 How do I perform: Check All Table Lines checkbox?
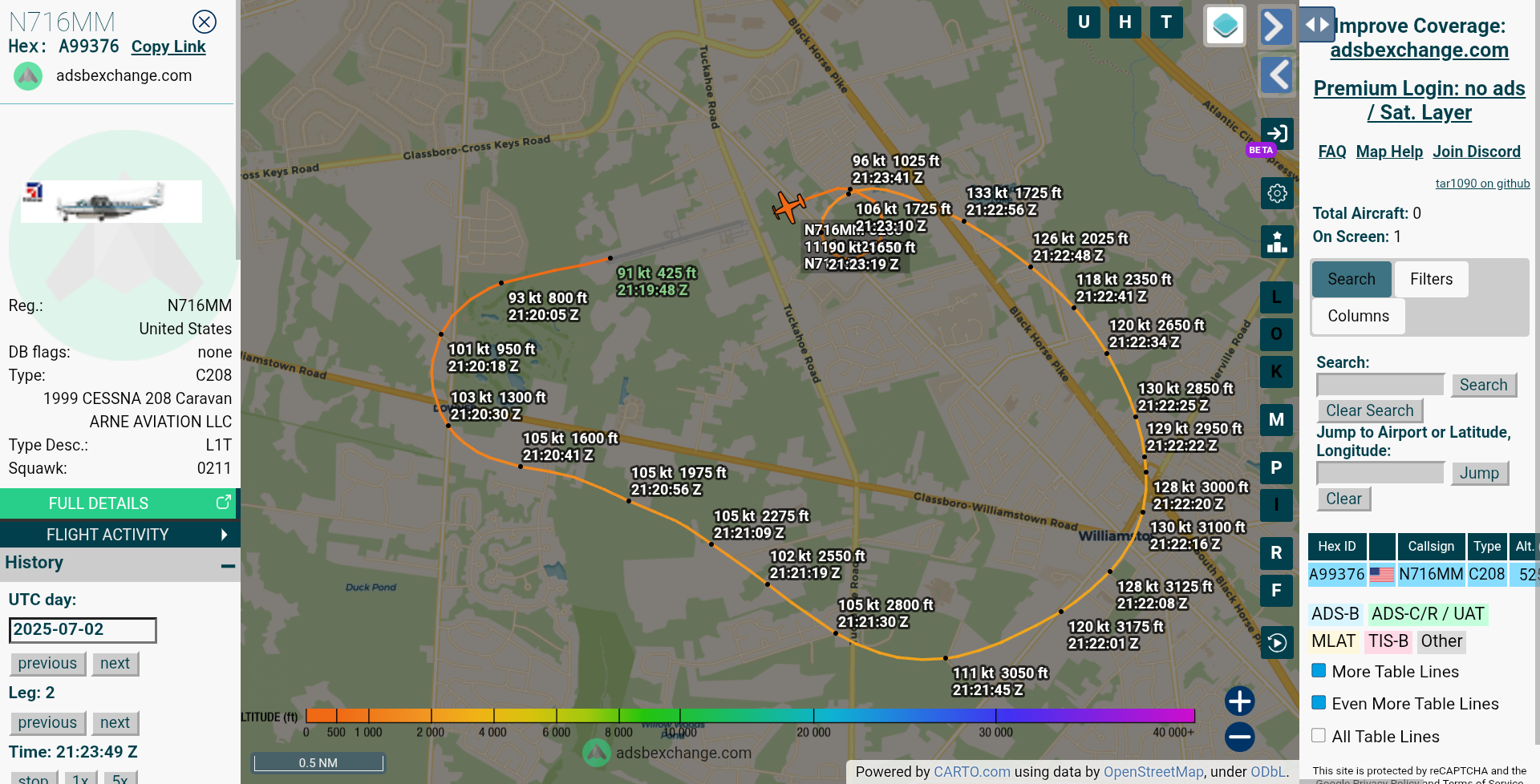click(x=1319, y=735)
